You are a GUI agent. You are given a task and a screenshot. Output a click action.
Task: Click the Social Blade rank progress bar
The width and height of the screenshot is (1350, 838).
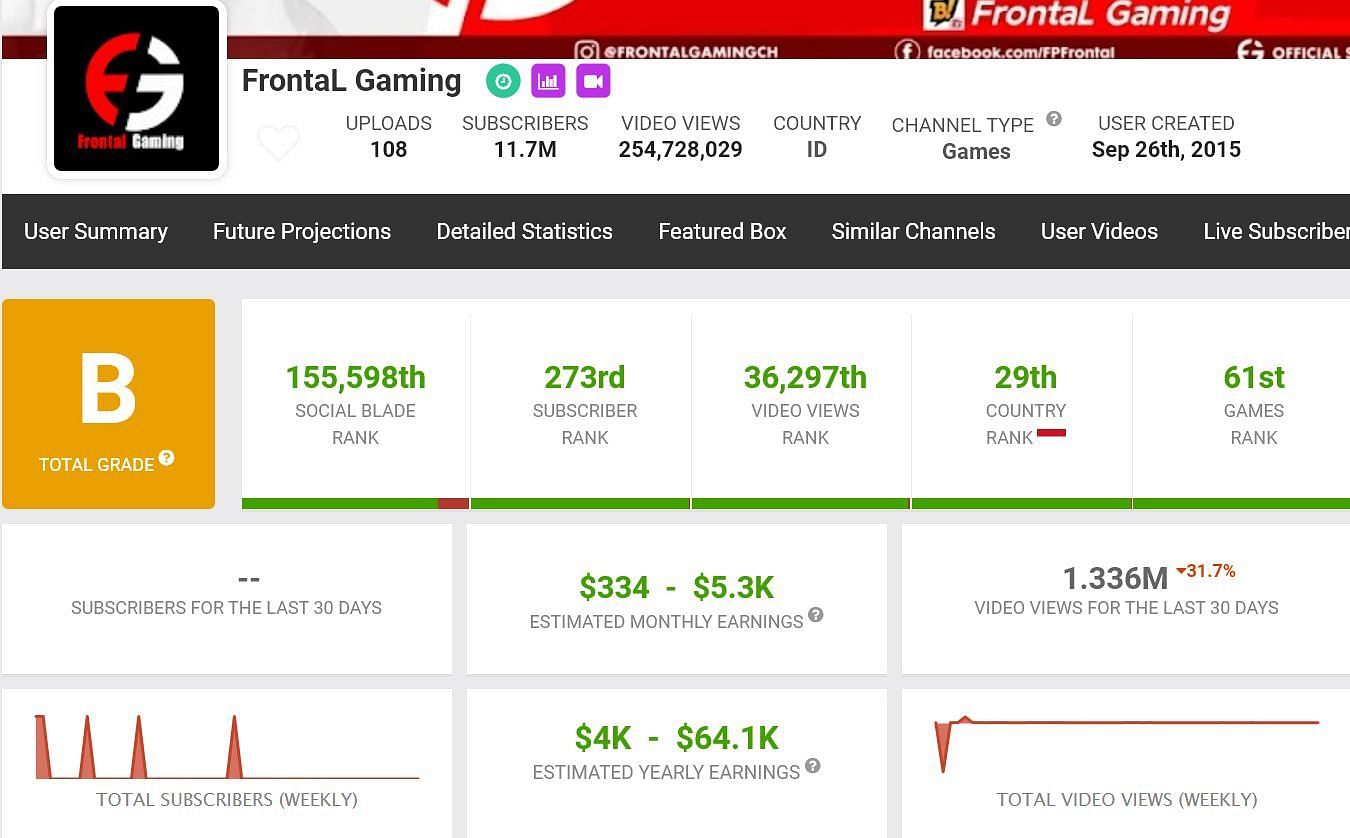point(356,503)
